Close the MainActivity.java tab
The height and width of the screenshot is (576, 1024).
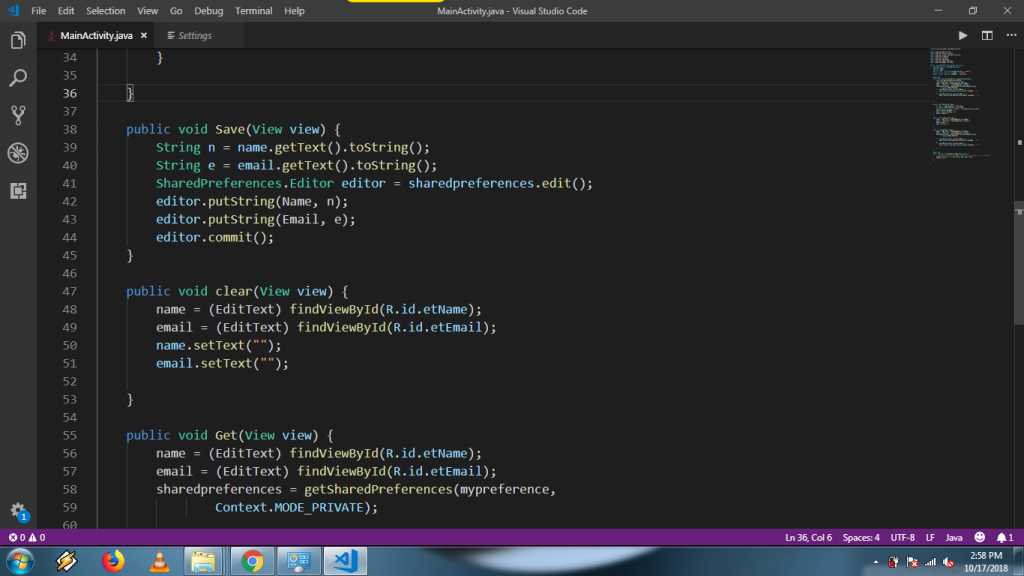(x=144, y=35)
